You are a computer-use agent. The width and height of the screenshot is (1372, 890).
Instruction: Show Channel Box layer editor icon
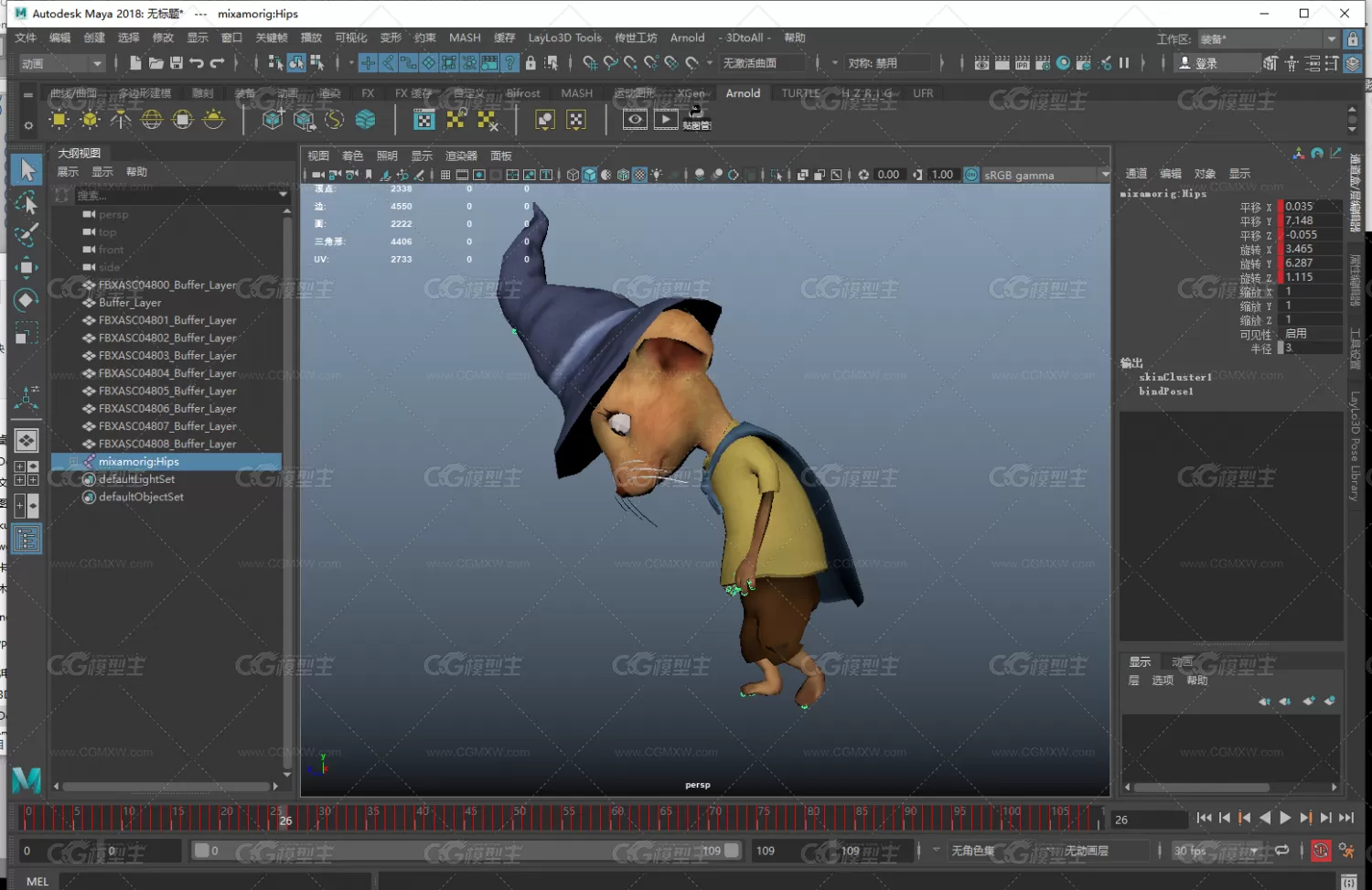(x=1353, y=63)
